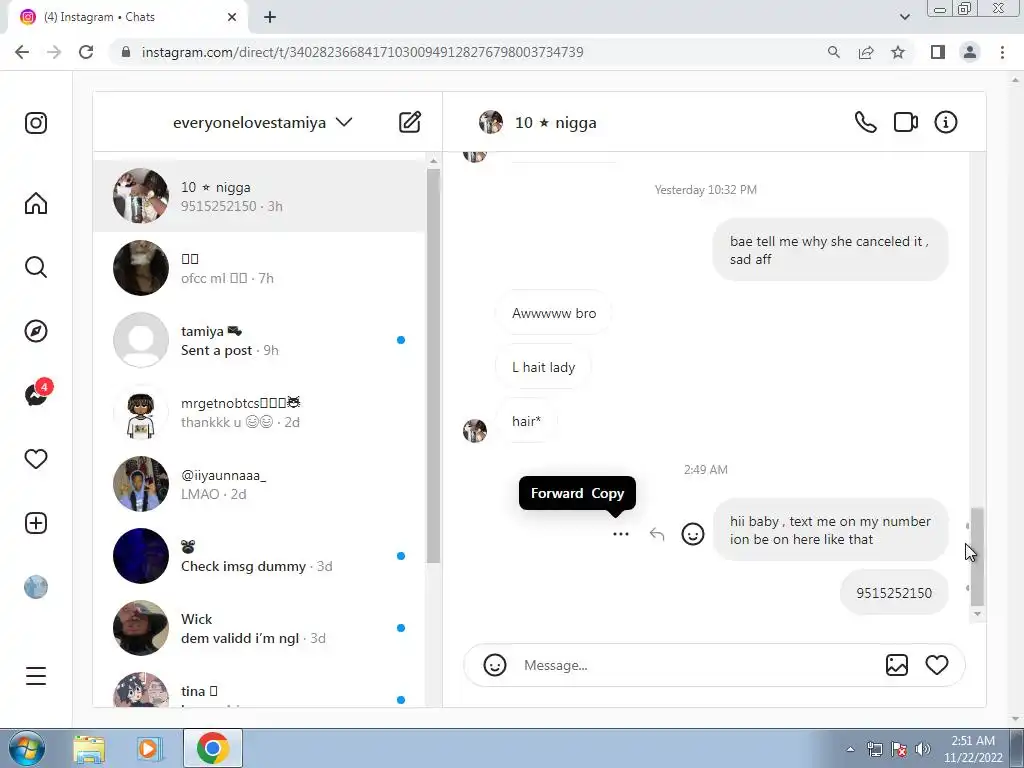Open Chrome zoom magnifier icon
This screenshot has width=1024, height=768.
pos(833,52)
